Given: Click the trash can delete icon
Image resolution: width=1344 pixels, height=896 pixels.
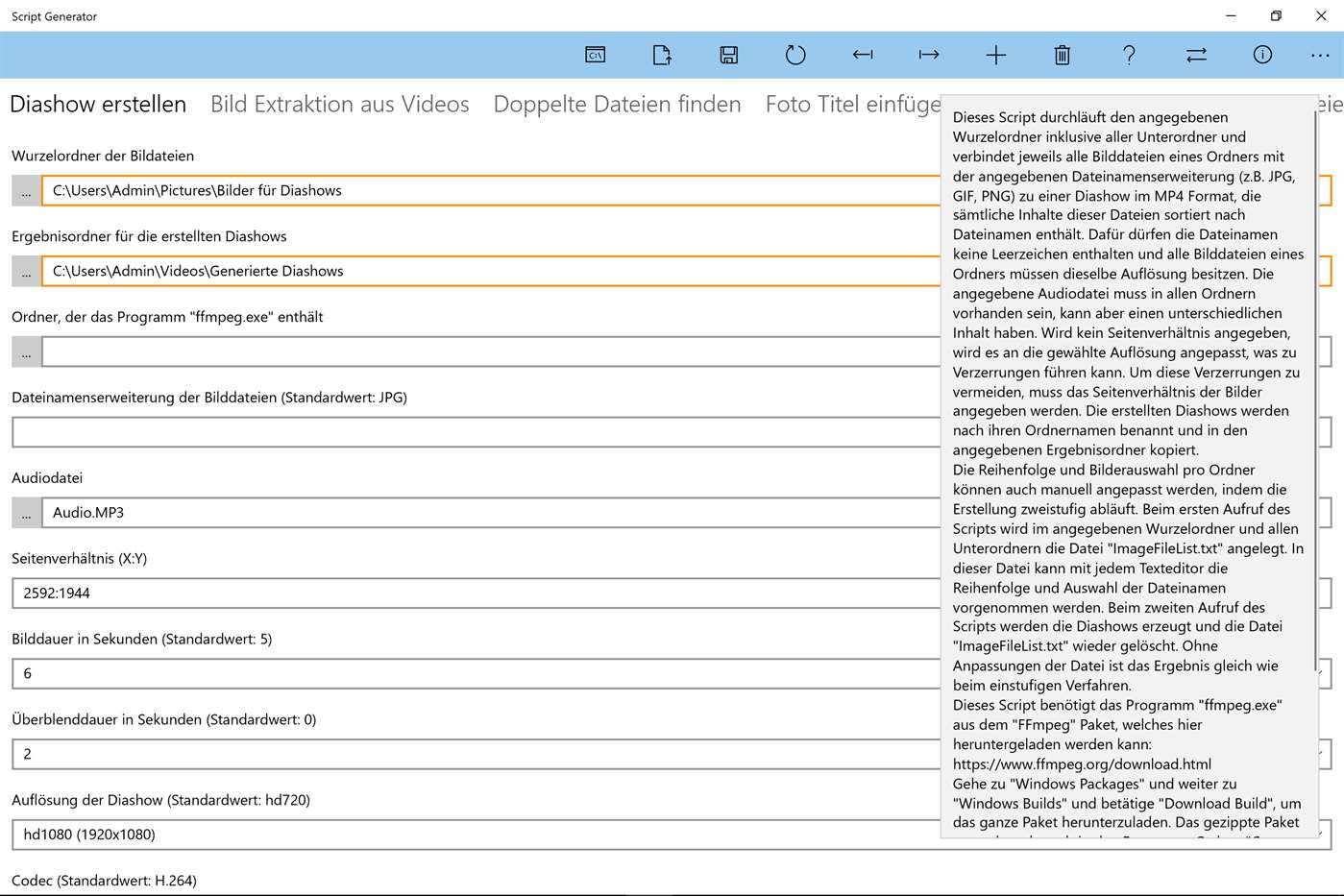Looking at the screenshot, I should pos(1063,55).
